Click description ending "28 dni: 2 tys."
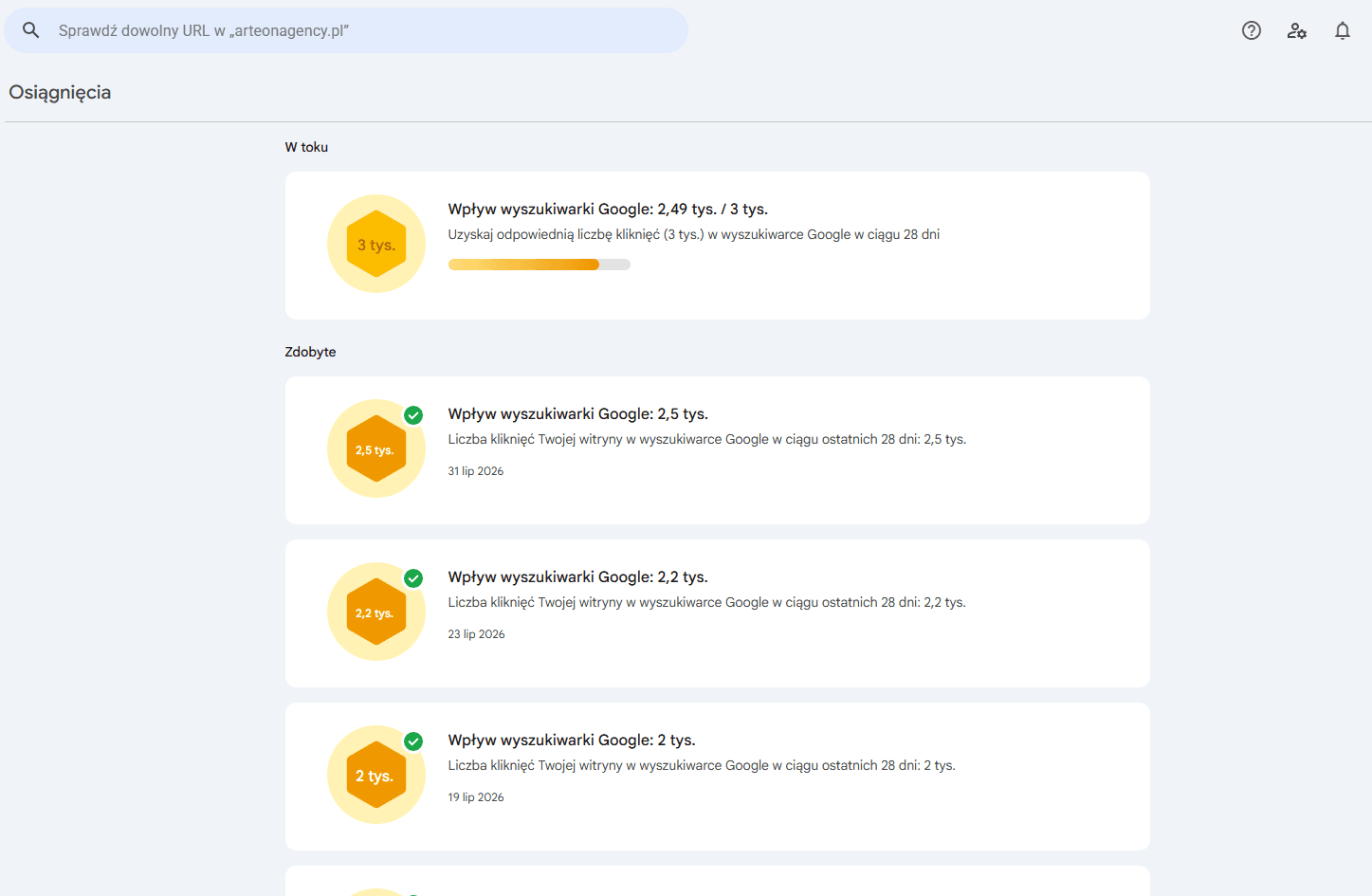 [x=702, y=765]
